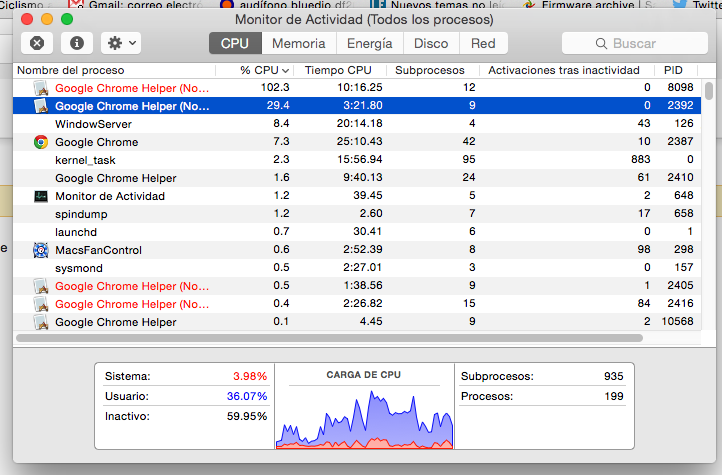Open the gear actions dropdown menu
The width and height of the screenshot is (722, 475).
click(x=121, y=43)
